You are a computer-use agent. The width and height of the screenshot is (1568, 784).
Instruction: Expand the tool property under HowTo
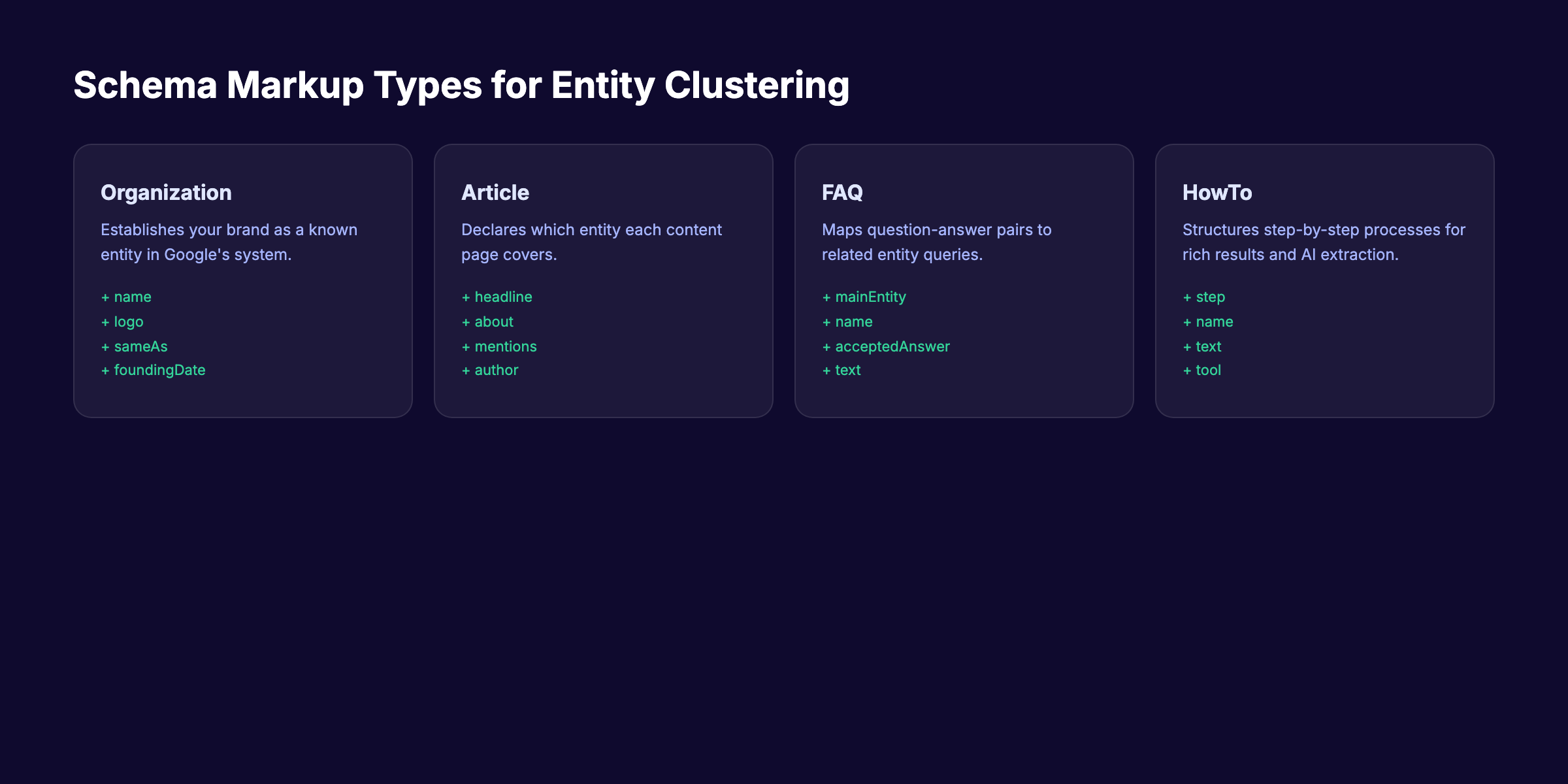[x=1202, y=370]
